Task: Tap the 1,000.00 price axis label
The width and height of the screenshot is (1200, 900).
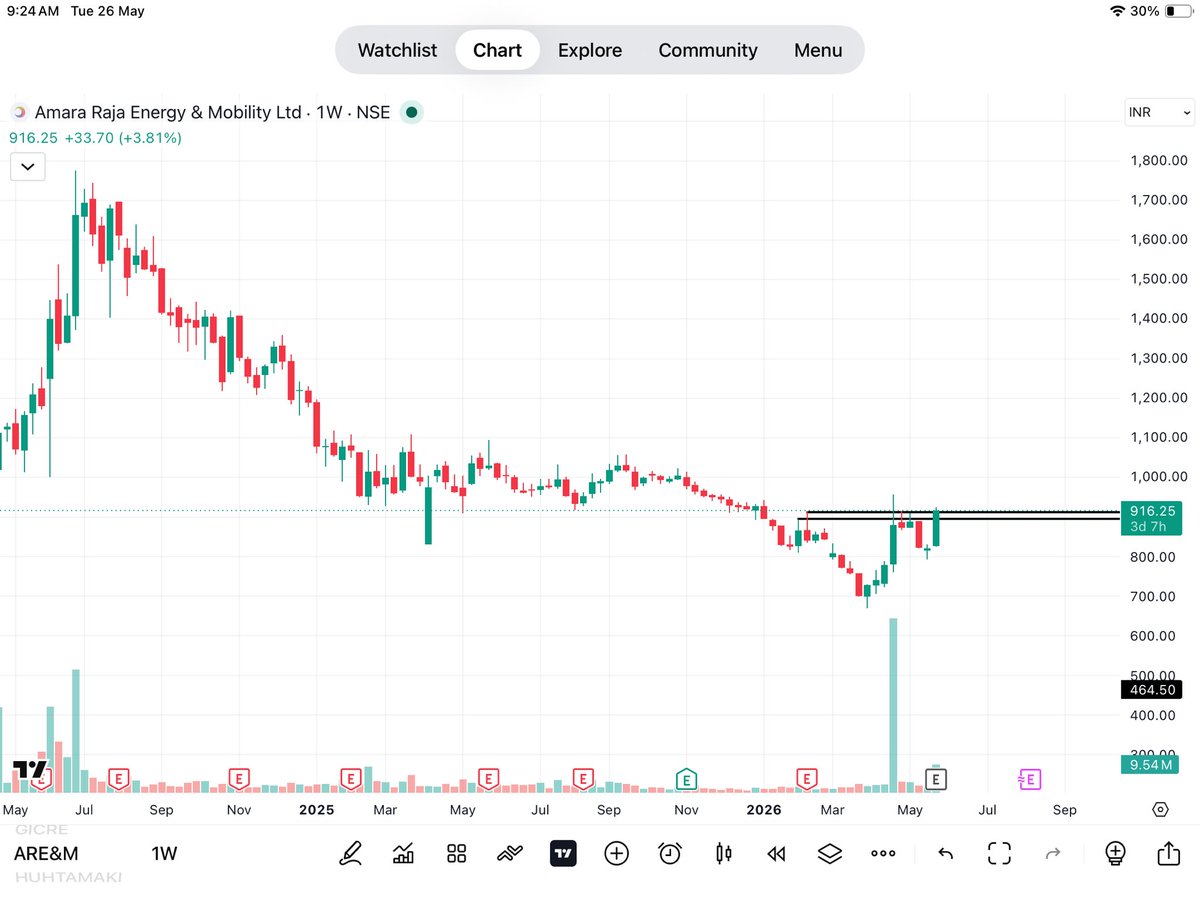Action: pyautogui.click(x=1158, y=477)
